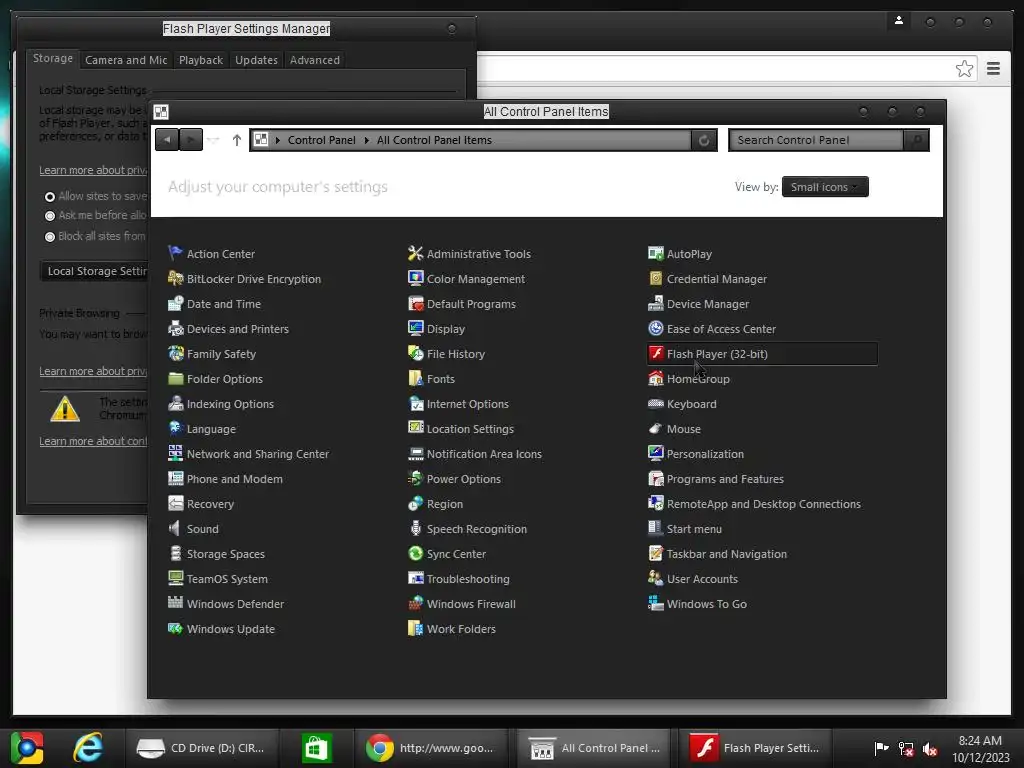Click the Chrome user profile icon
This screenshot has height=768, width=1024.
899,21
